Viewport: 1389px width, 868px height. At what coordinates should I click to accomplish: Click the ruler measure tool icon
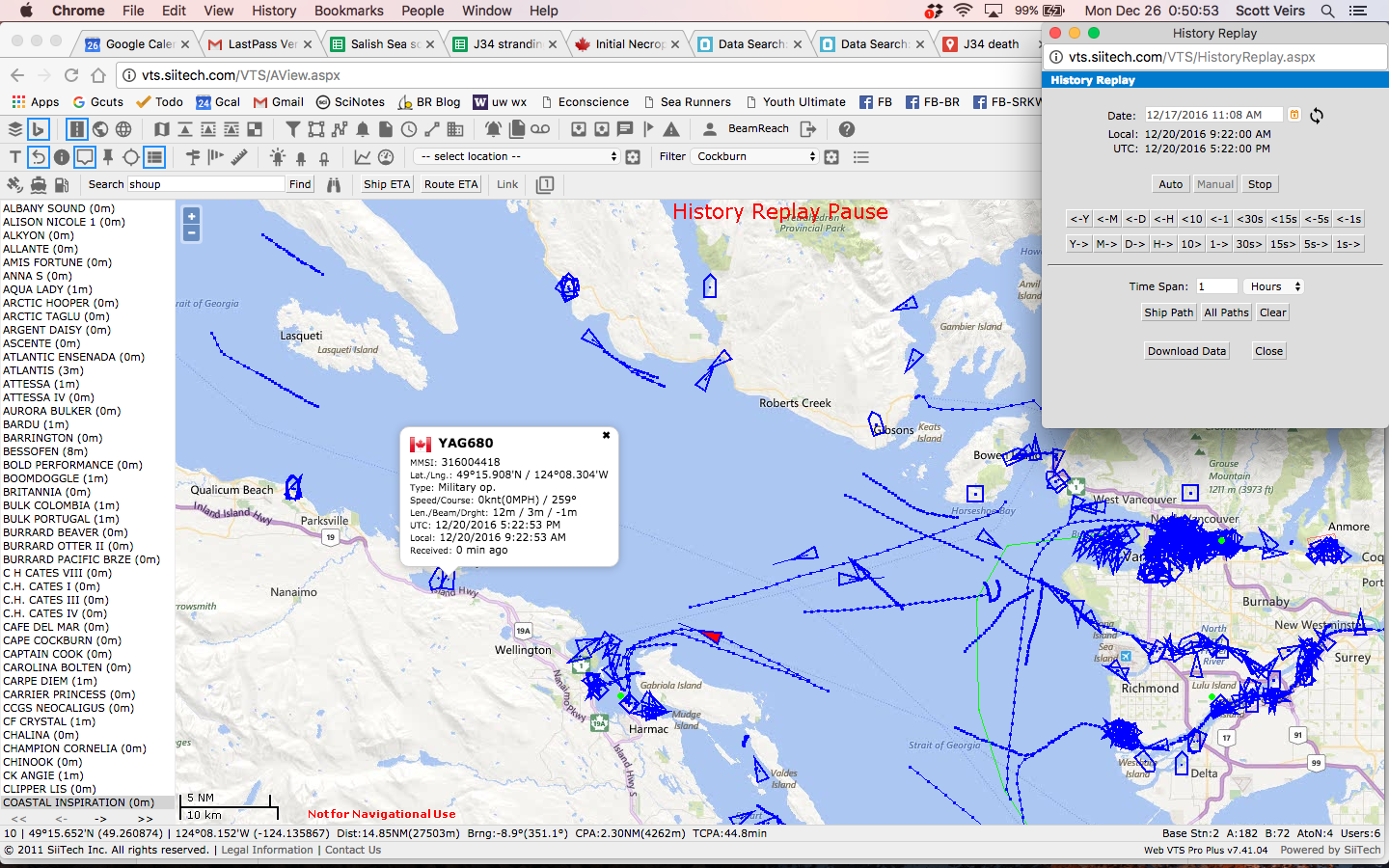click(x=239, y=156)
